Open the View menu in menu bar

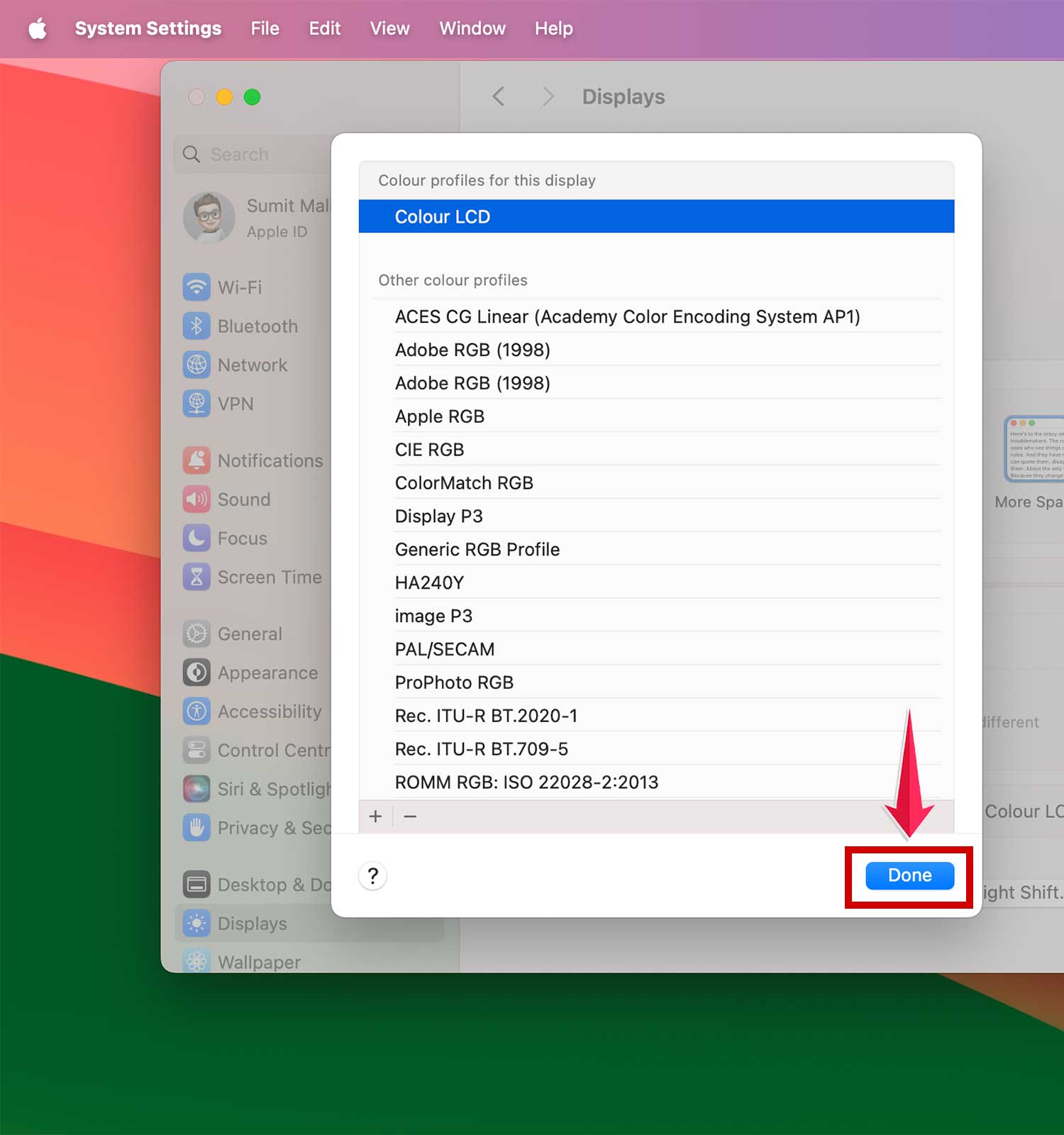pos(389,28)
